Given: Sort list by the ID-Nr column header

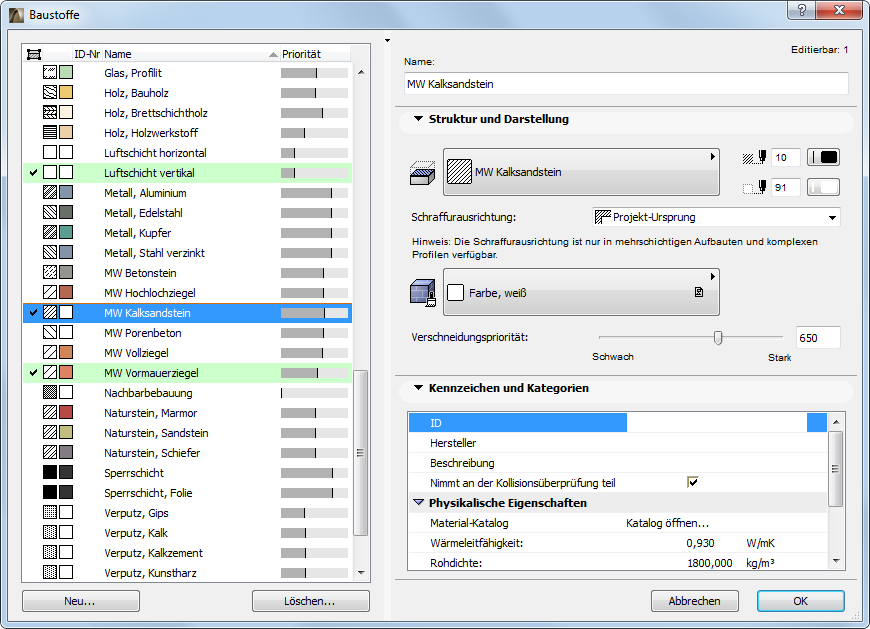Looking at the screenshot, I should pos(87,54).
